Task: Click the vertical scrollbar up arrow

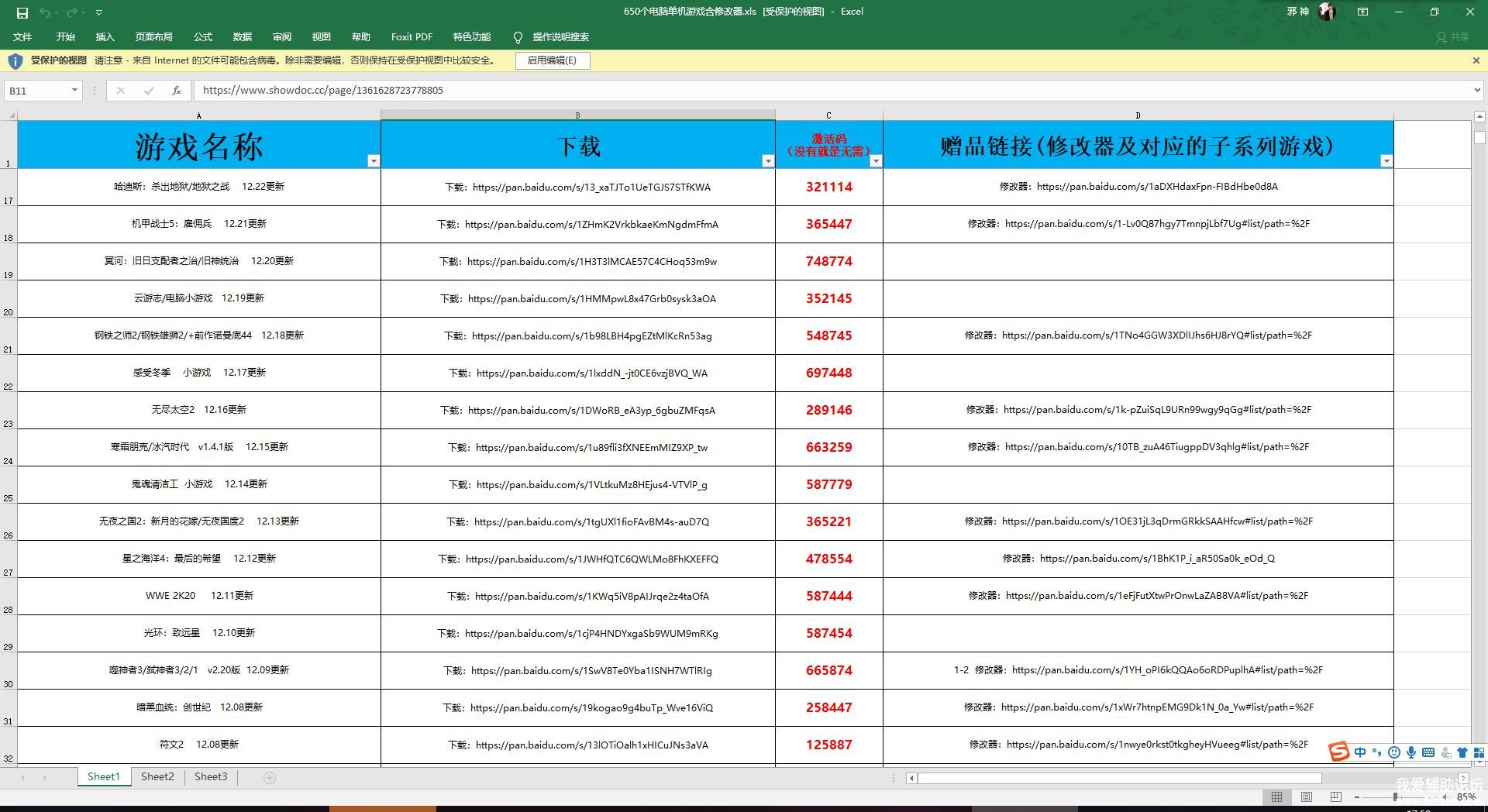Action: pyautogui.click(x=1479, y=116)
